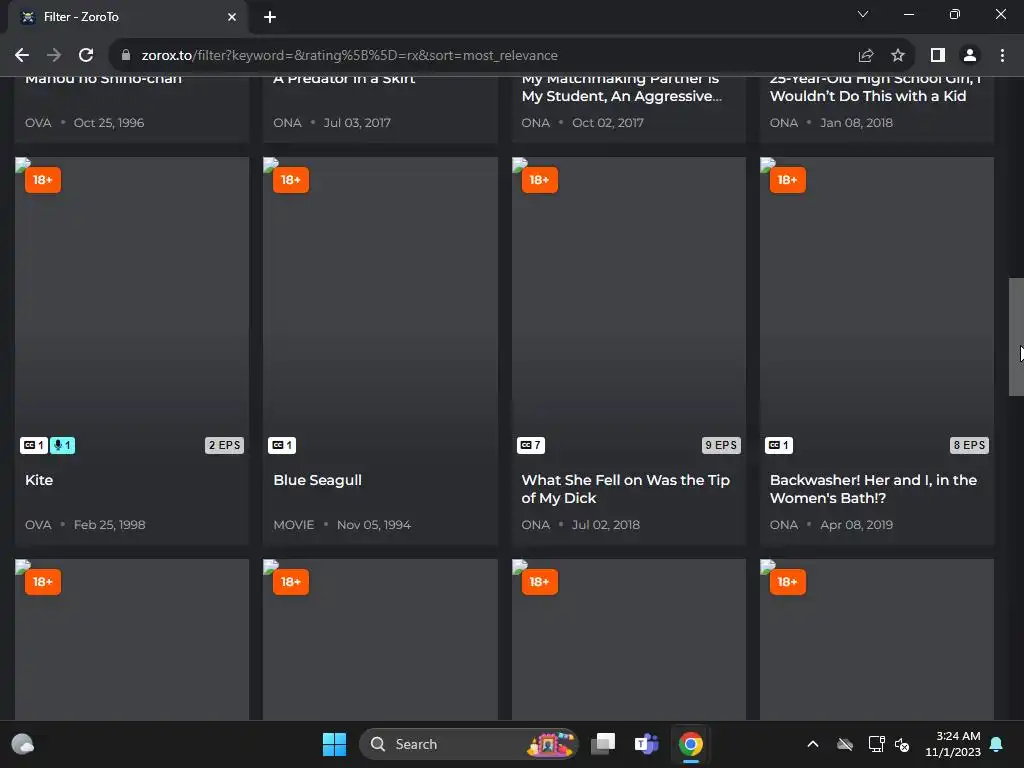Reload the current page
Viewport: 1024px width, 768px height.
click(x=86, y=56)
